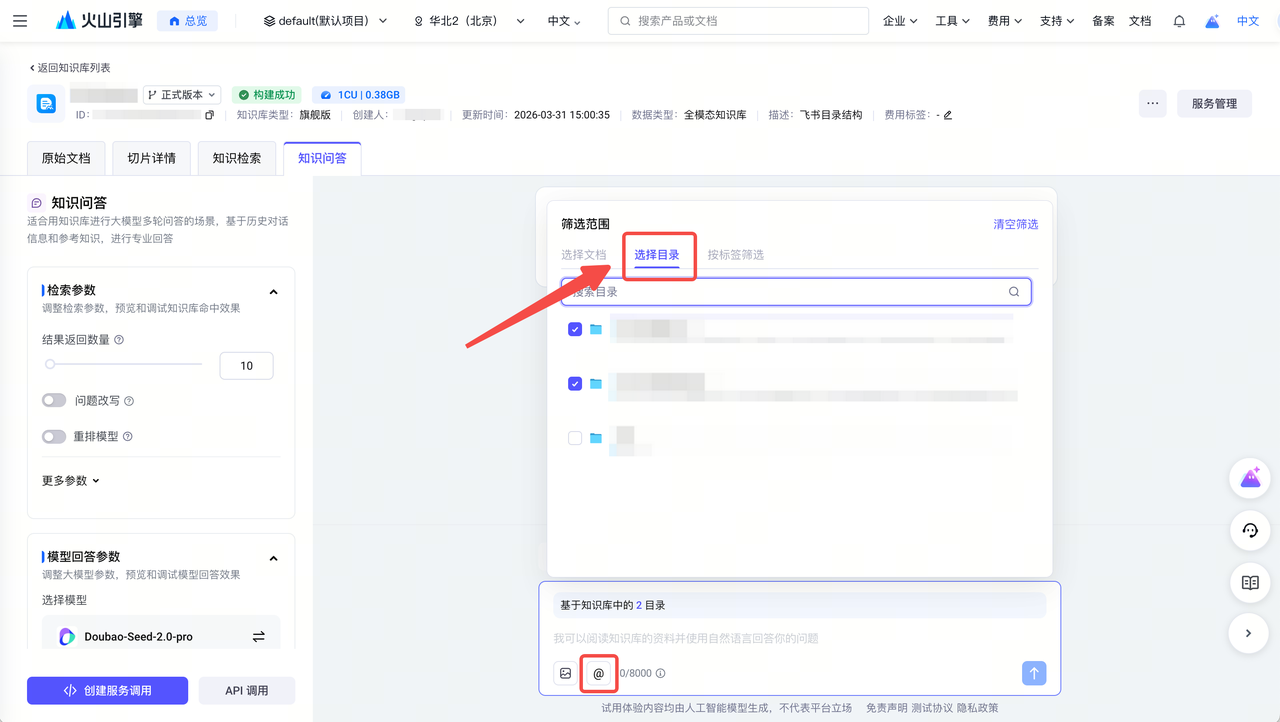Click the 火山引擎 logo

coord(99,21)
